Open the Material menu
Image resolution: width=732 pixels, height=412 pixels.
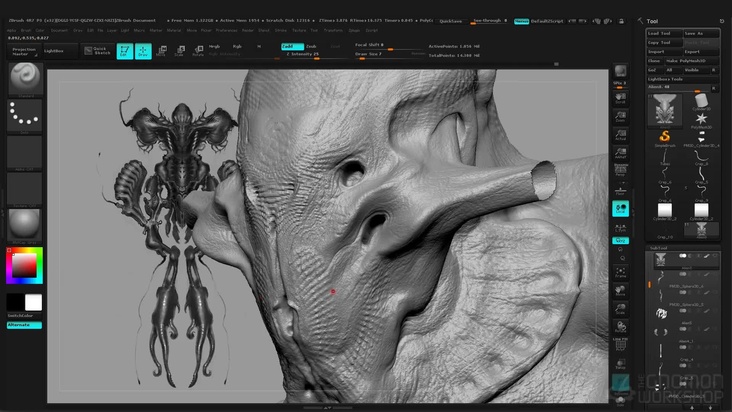tap(174, 30)
